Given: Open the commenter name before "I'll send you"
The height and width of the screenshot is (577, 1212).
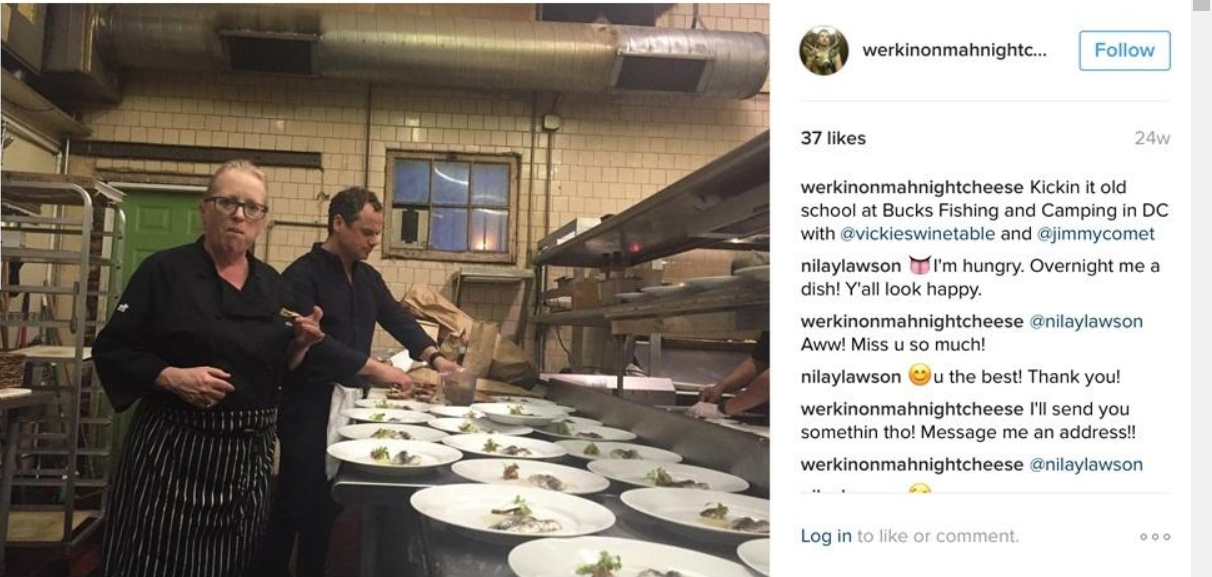Looking at the screenshot, I should coord(912,409).
